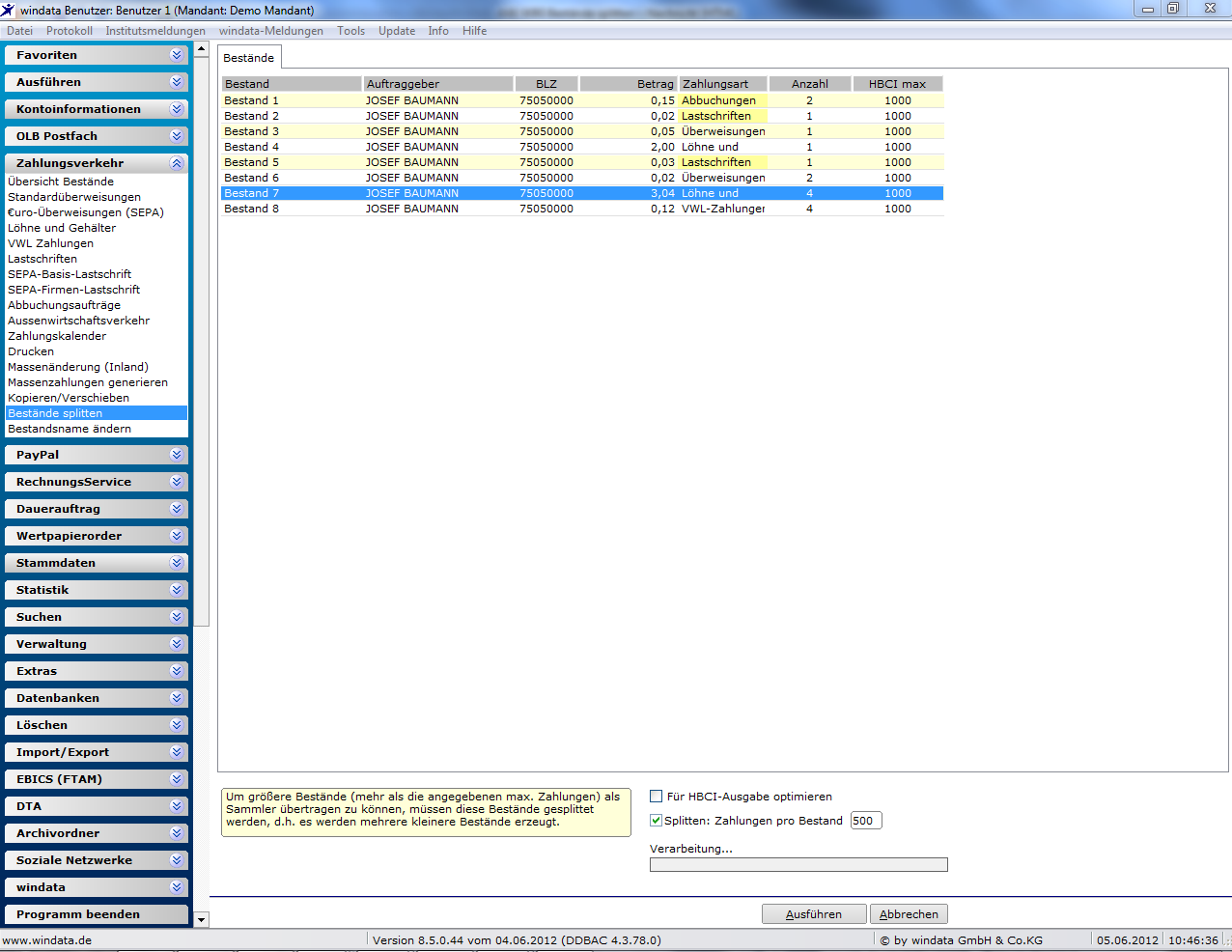Click the Abbrechen button

click(909, 914)
